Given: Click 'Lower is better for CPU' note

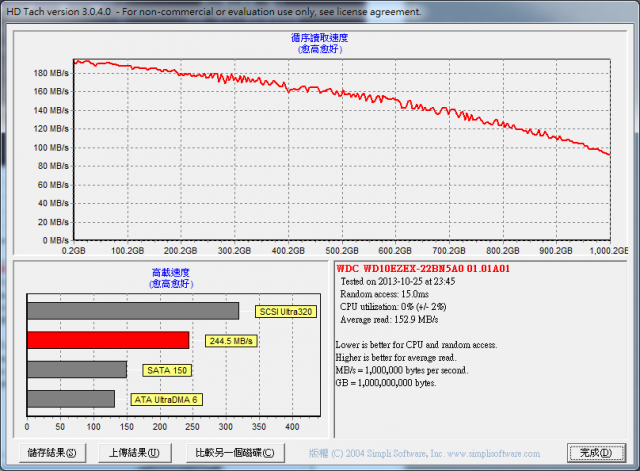Looking at the screenshot, I should point(416,345).
